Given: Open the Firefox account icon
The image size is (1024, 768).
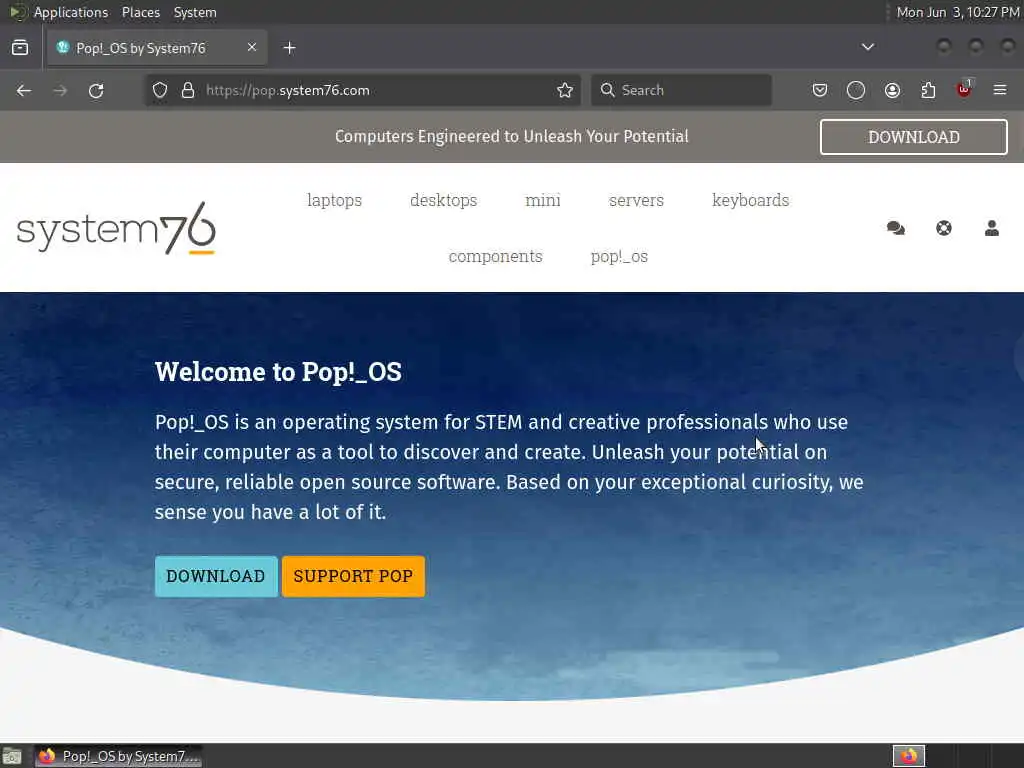Looking at the screenshot, I should point(892,90).
